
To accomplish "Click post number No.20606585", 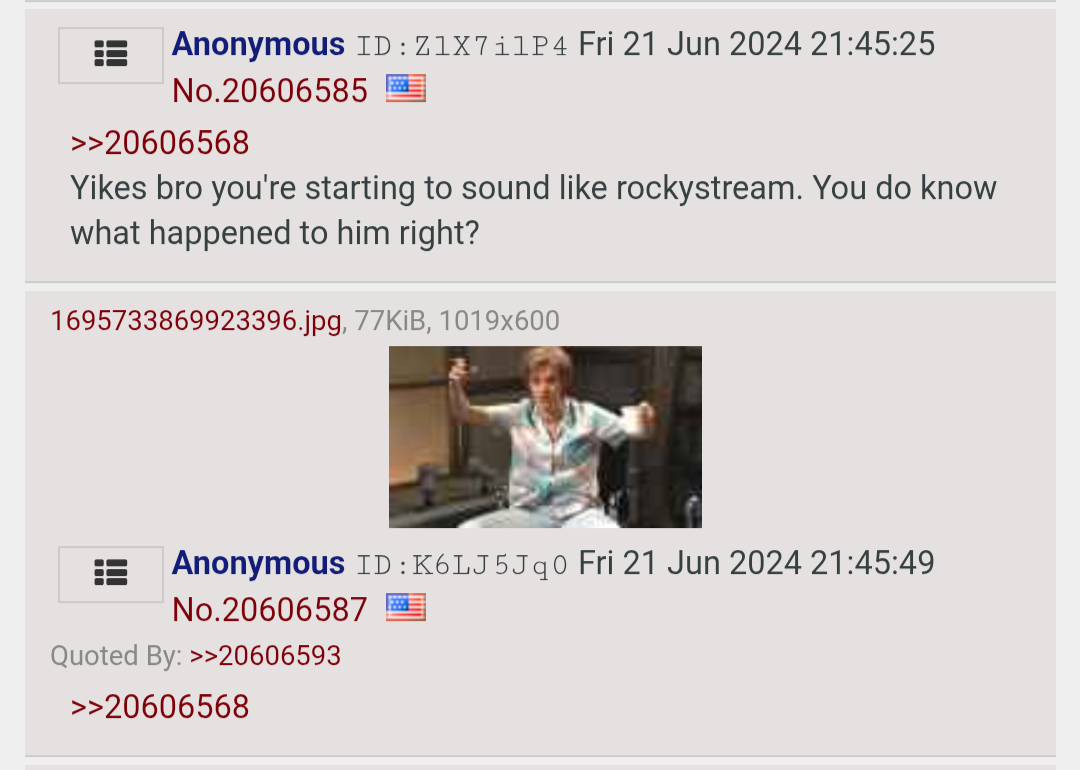I will (270, 91).
